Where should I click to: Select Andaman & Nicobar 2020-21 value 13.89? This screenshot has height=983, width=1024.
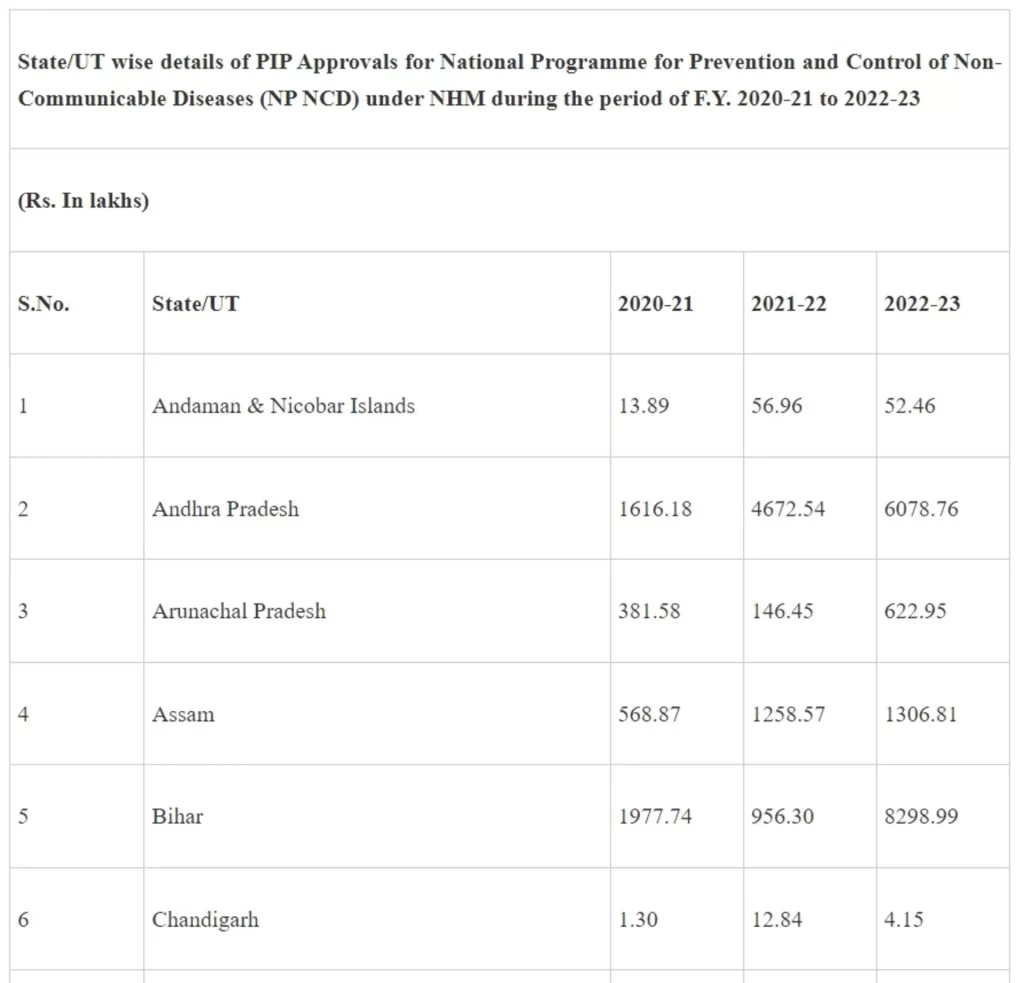(x=643, y=406)
